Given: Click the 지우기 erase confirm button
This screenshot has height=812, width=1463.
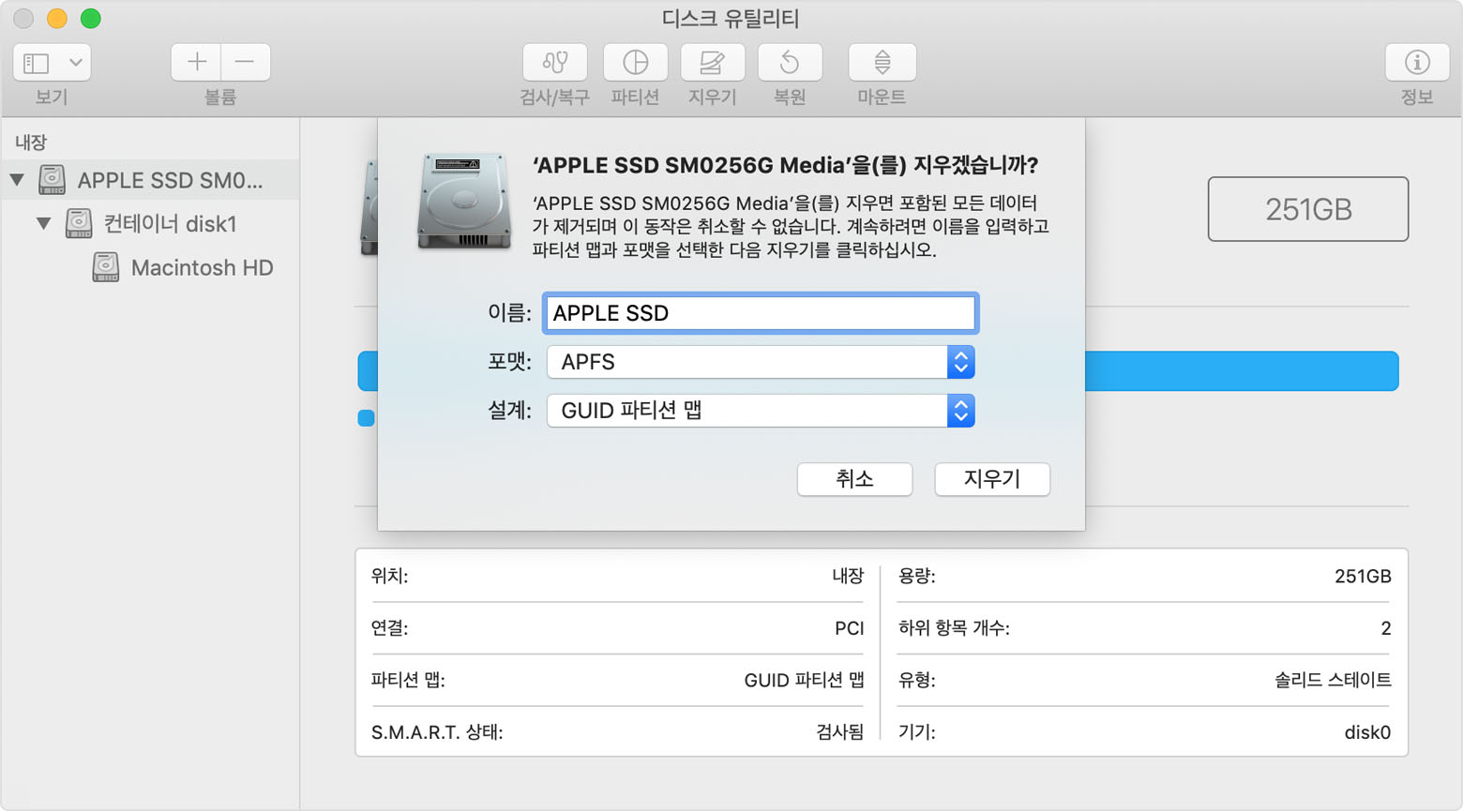Looking at the screenshot, I should (x=992, y=479).
